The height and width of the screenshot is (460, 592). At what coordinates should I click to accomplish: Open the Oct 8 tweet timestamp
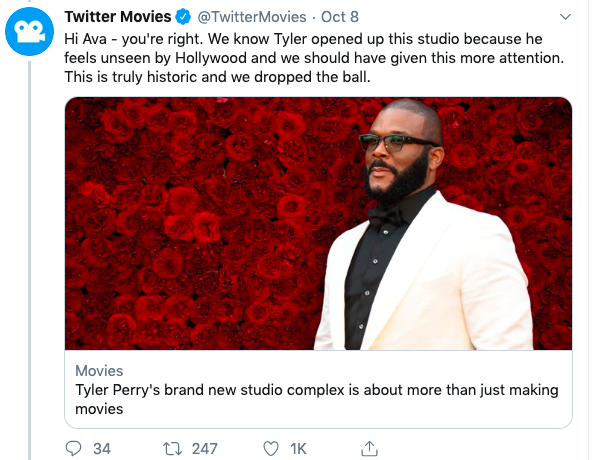click(x=339, y=17)
